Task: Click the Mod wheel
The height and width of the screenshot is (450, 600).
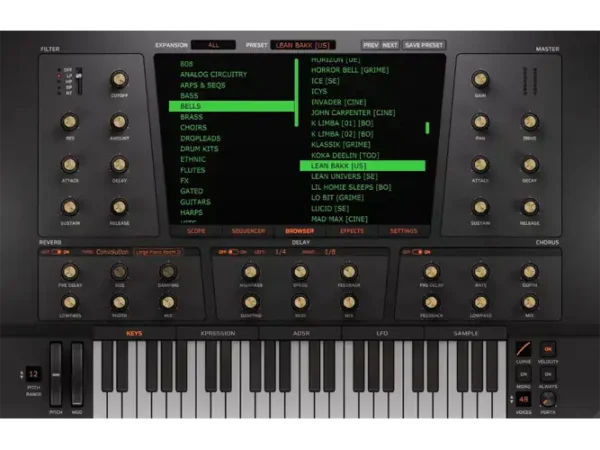Action: (77, 374)
